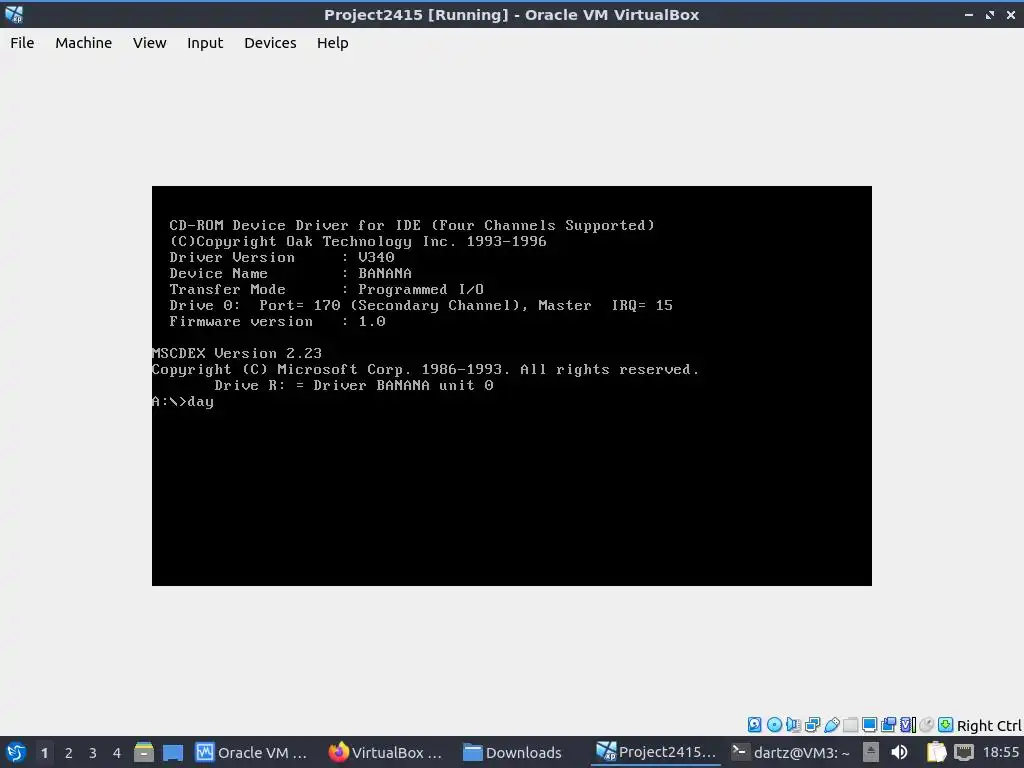Click the Right Ctrl host key label
This screenshot has width=1024, height=768.
point(989,726)
